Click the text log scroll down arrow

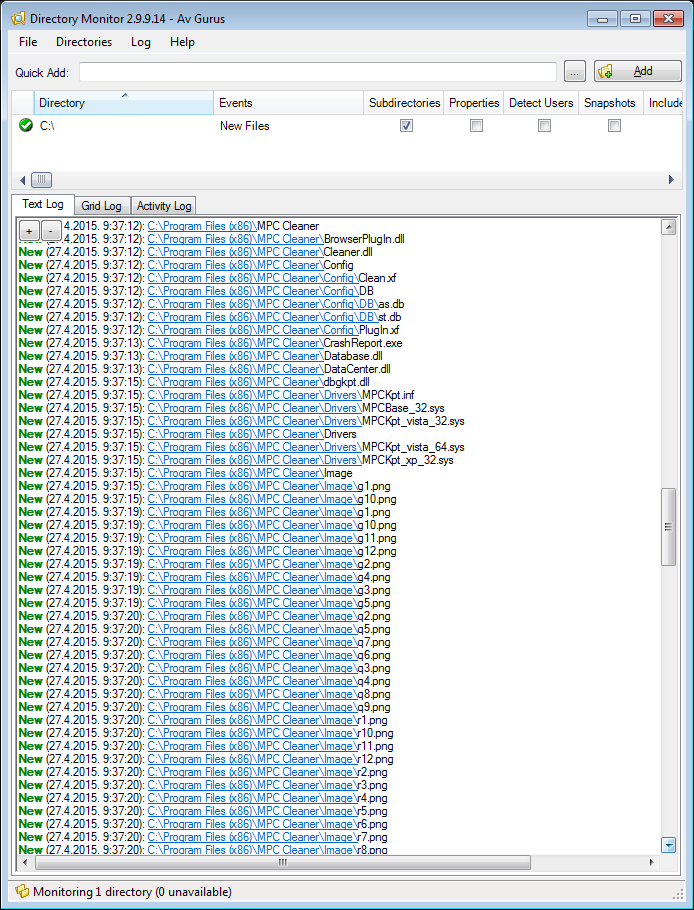[x=668, y=845]
